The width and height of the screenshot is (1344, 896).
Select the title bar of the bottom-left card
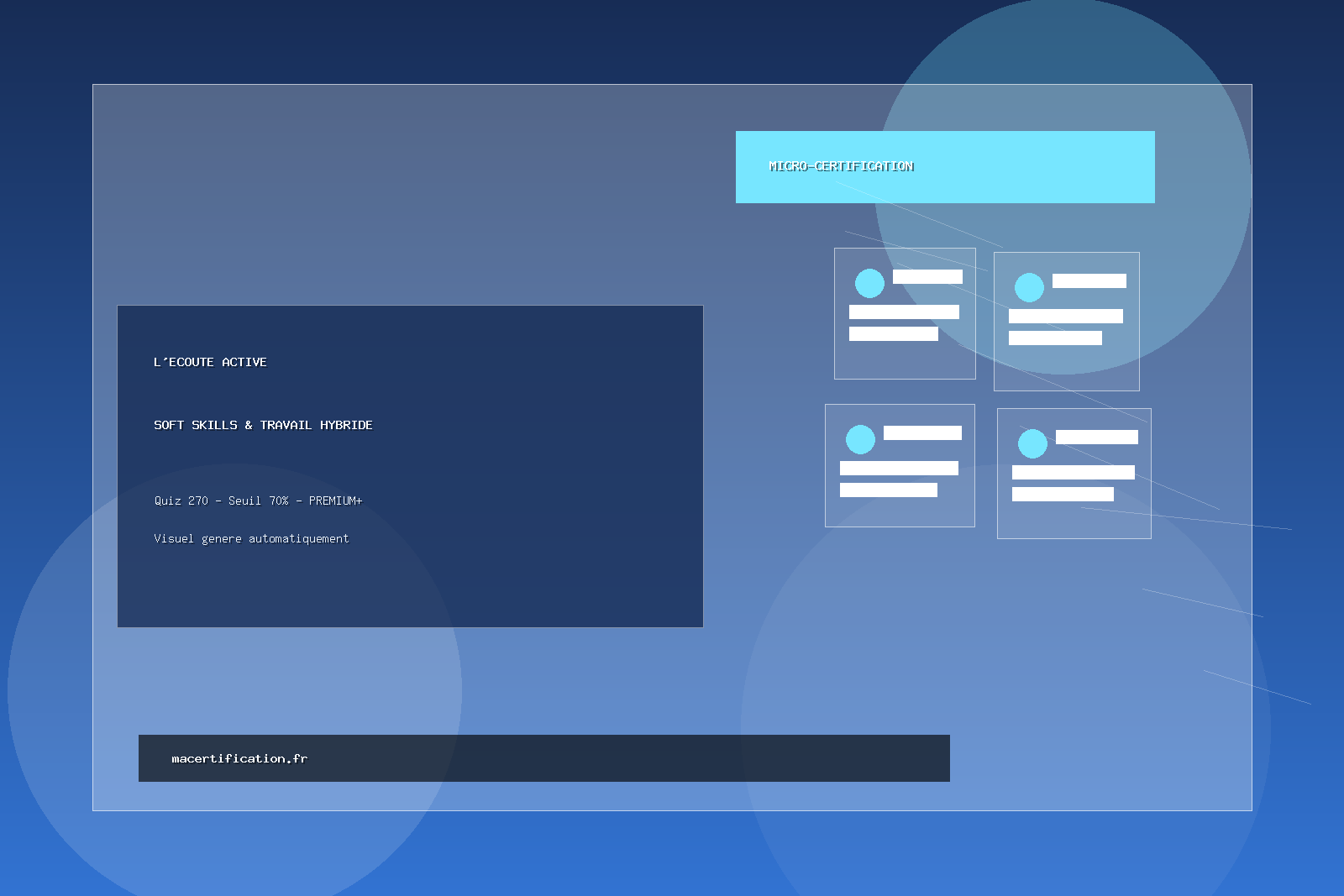[x=922, y=432]
